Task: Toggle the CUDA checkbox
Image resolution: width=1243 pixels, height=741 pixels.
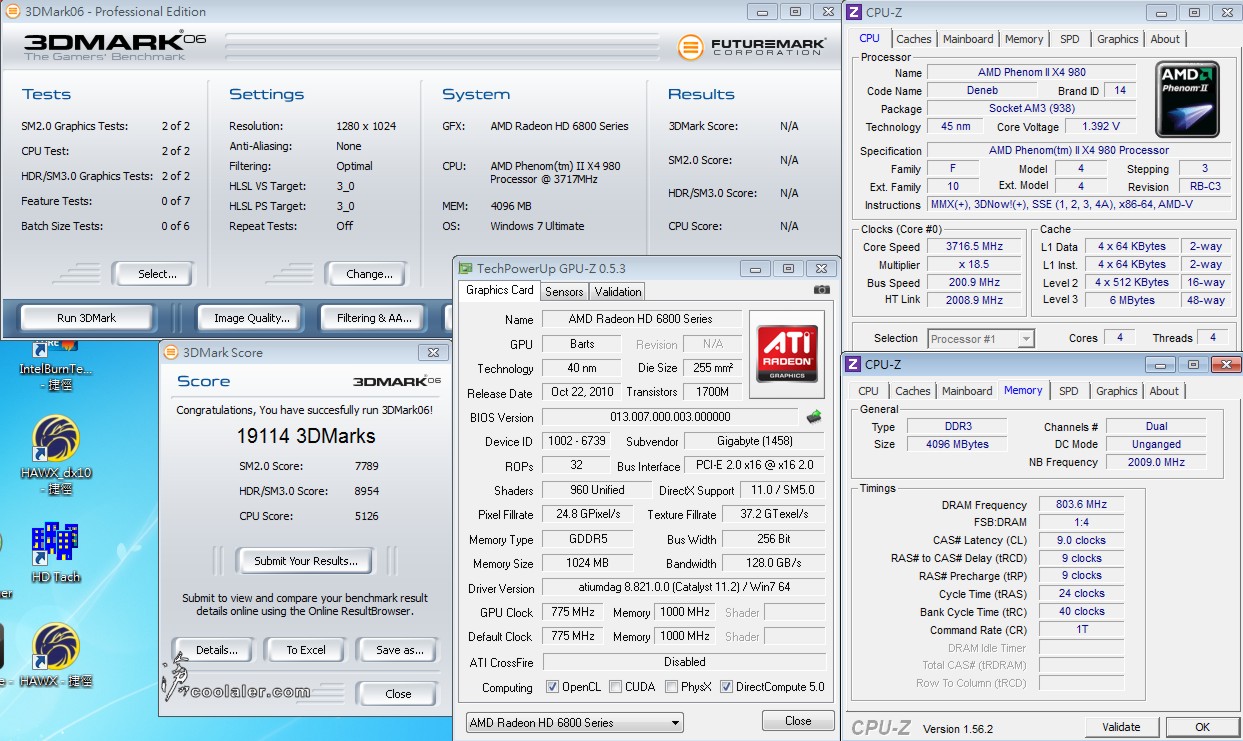Action: click(x=615, y=687)
